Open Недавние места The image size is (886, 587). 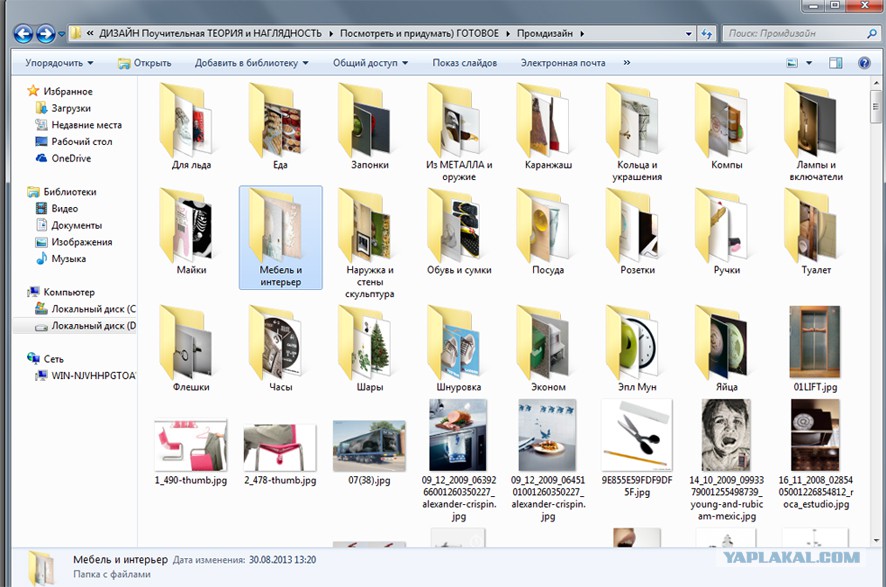pos(79,125)
